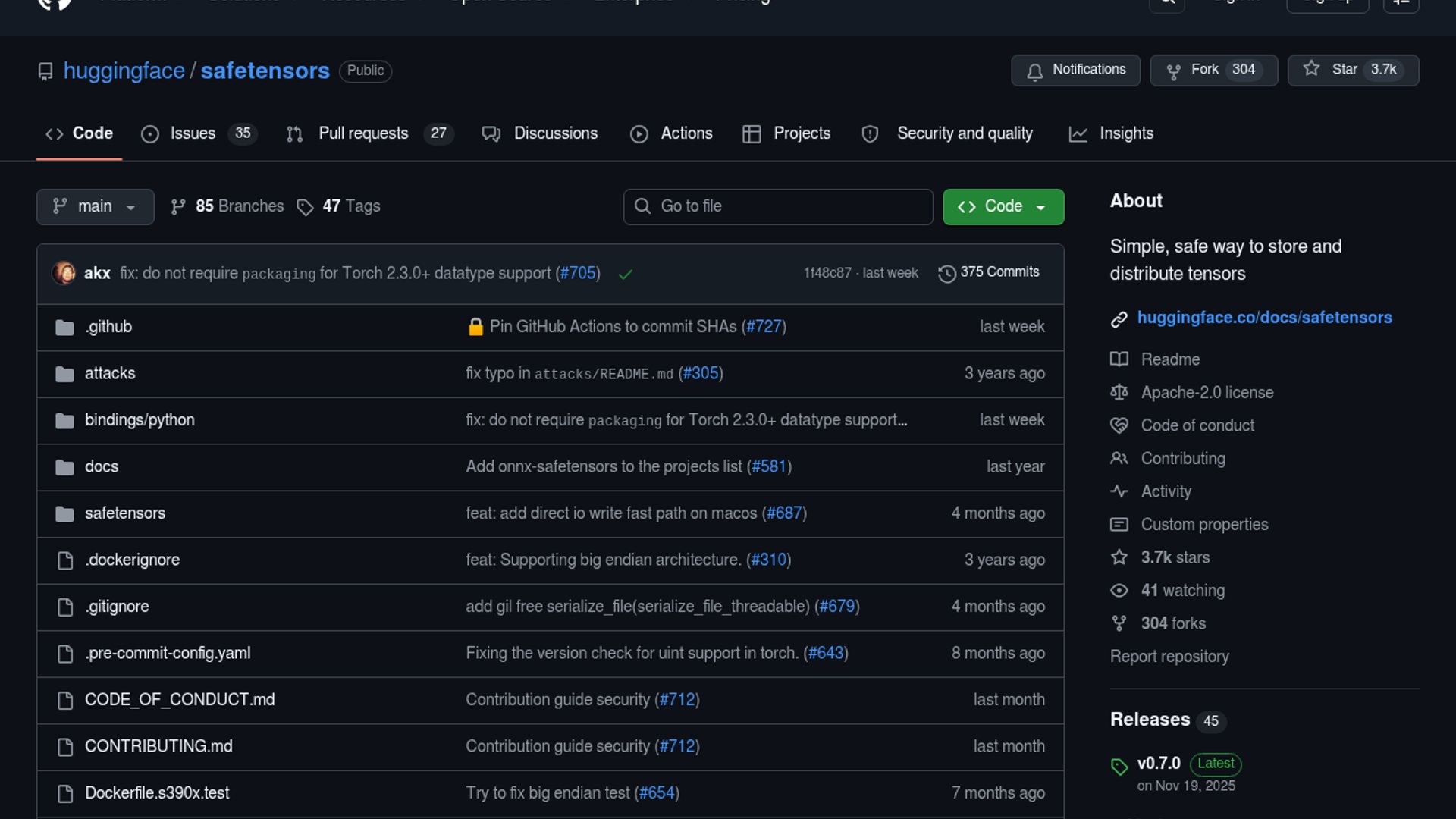Open the Apache-2.0 license
This screenshot has width=1456, height=819.
point(1207,393)
